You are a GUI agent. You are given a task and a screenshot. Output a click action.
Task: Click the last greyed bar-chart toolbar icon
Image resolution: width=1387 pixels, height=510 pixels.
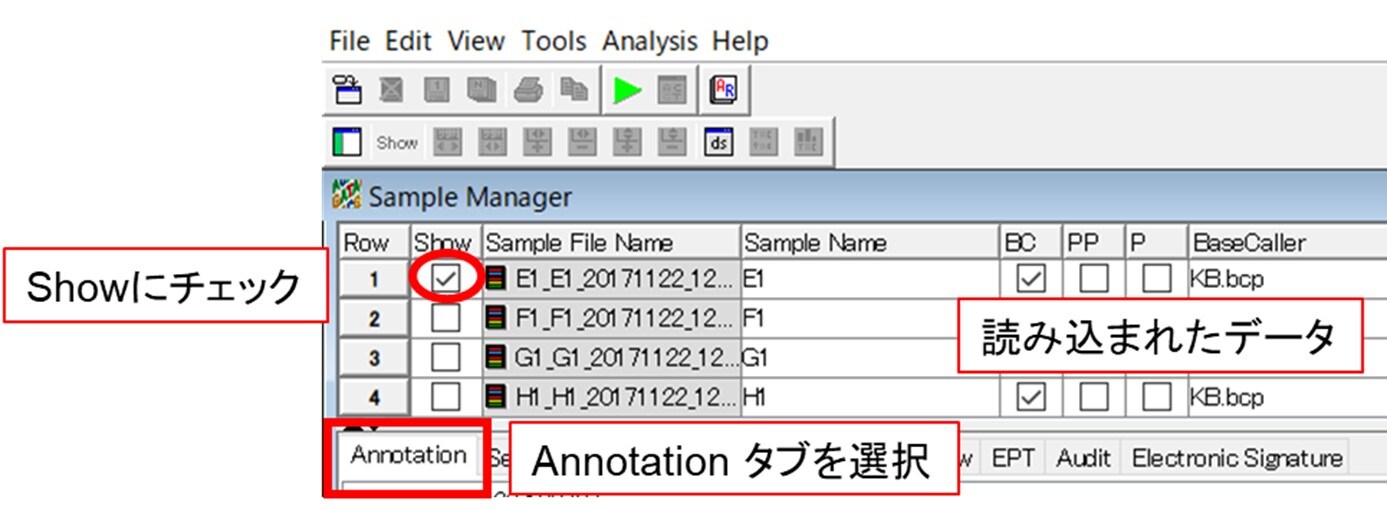coord(807,142)
